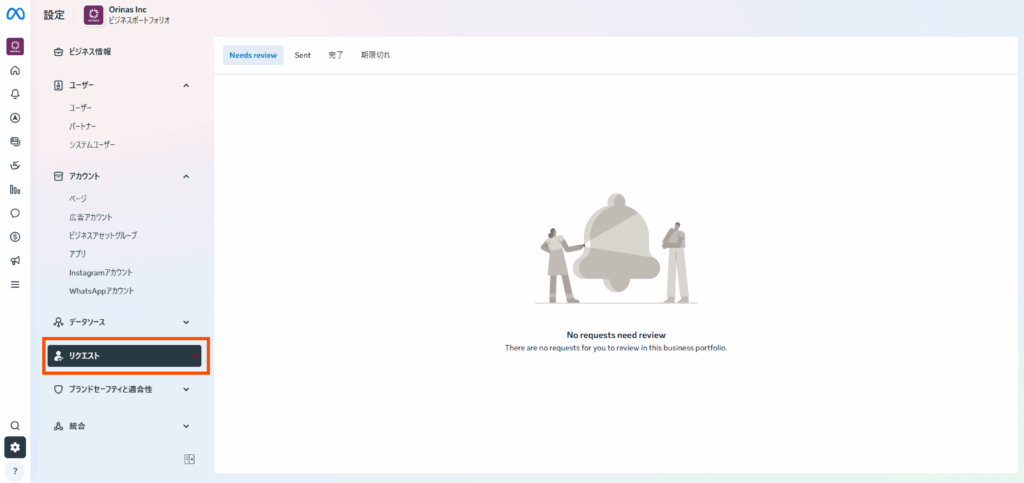Open the hamburger all tools menu
1024x483 pixels.
15,284
